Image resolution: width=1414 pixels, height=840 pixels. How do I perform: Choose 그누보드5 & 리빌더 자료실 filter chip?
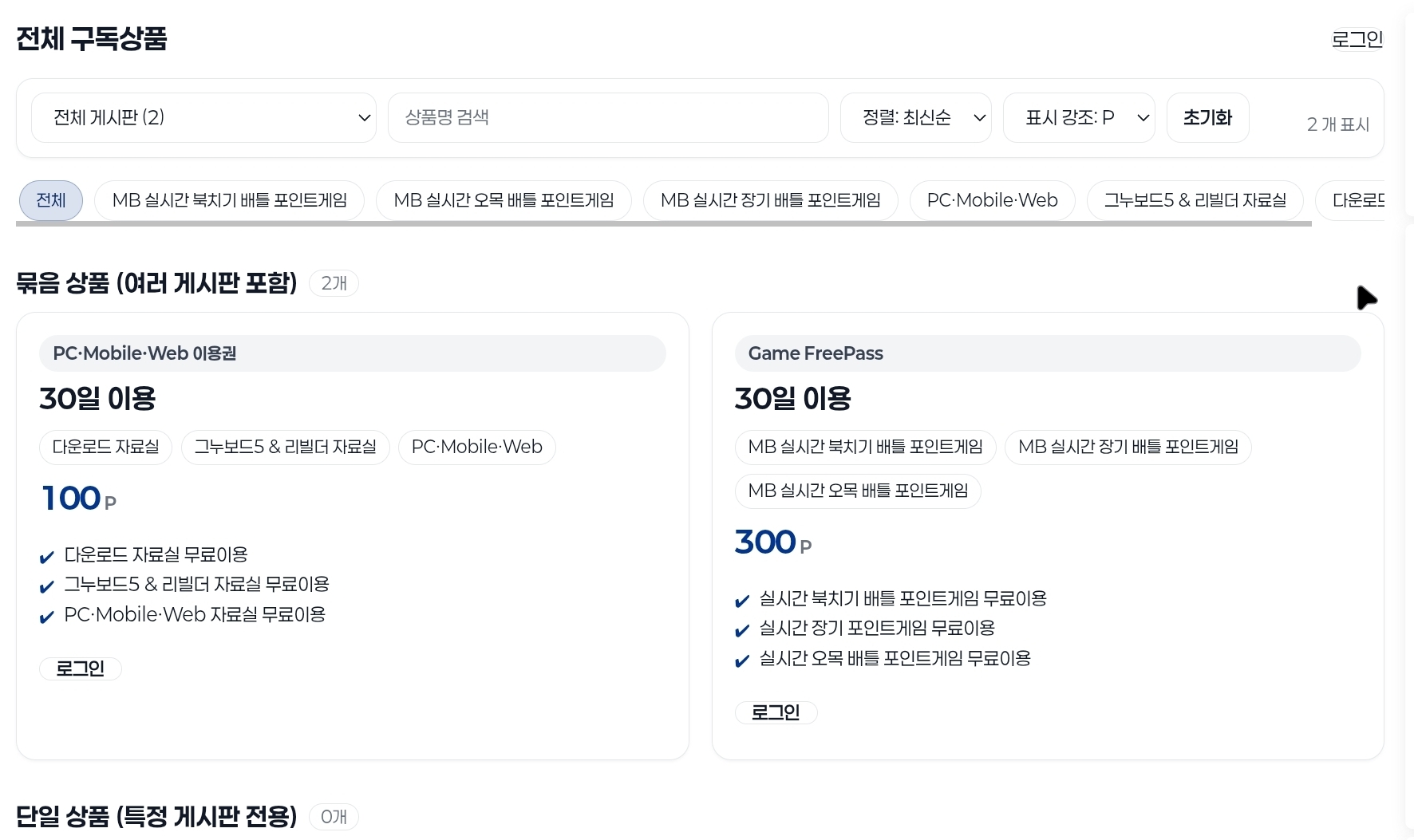click(x=1195, y=200)
